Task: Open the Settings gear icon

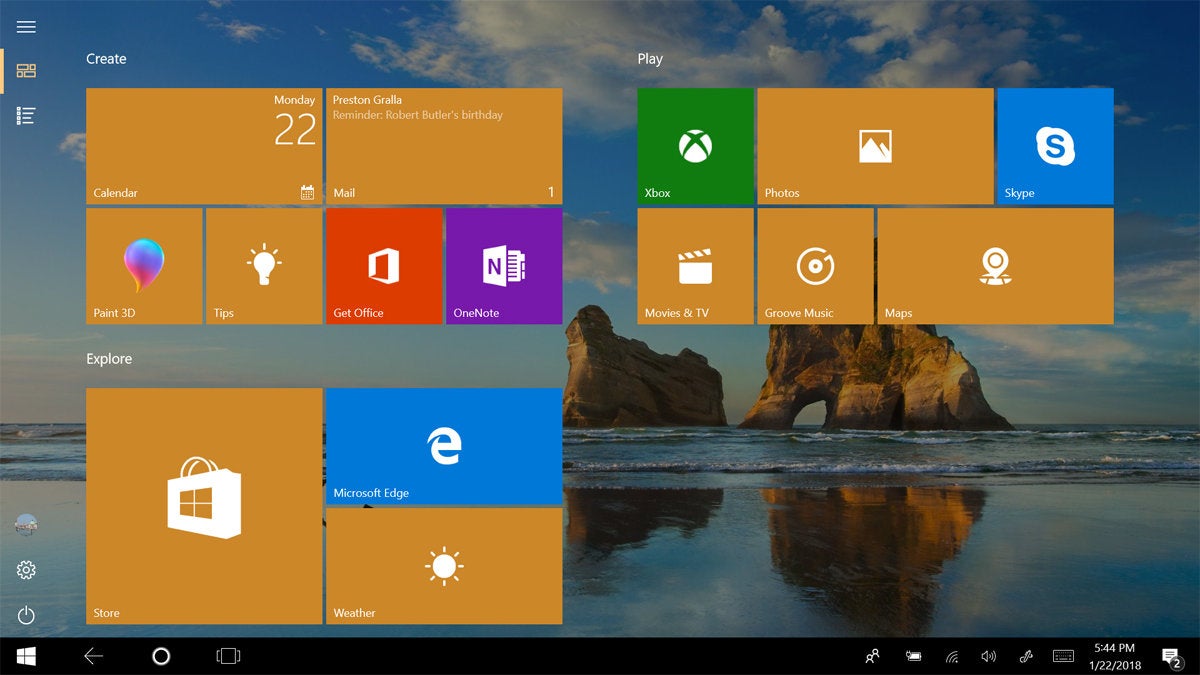Action: tap(26, 570)
